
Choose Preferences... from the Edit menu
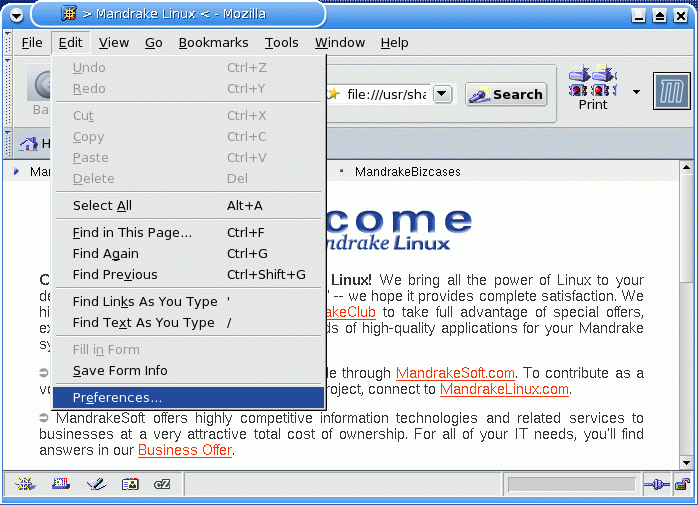[x=117, y=398]
